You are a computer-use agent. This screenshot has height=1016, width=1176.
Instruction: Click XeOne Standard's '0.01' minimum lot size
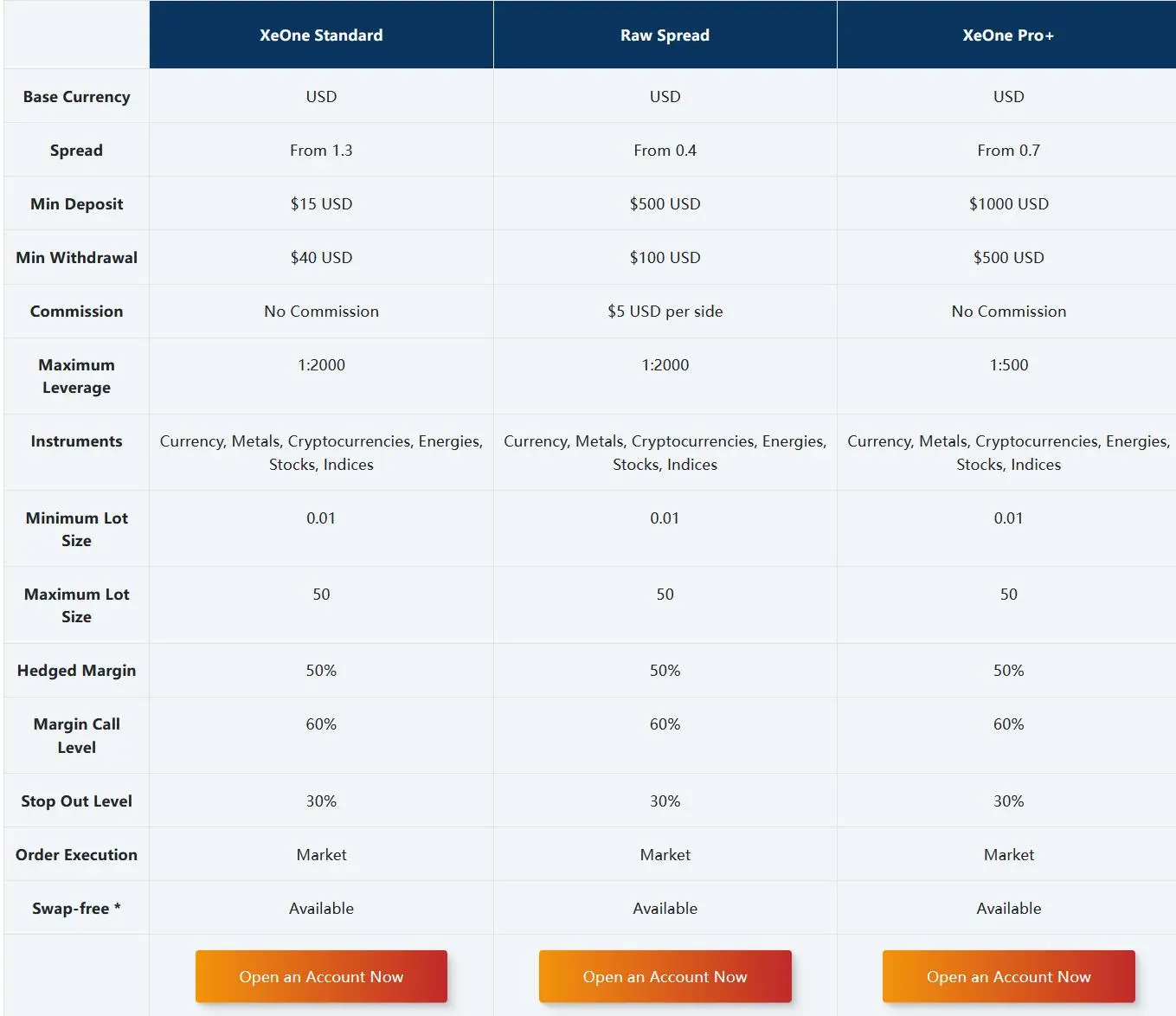pos(321,518)
